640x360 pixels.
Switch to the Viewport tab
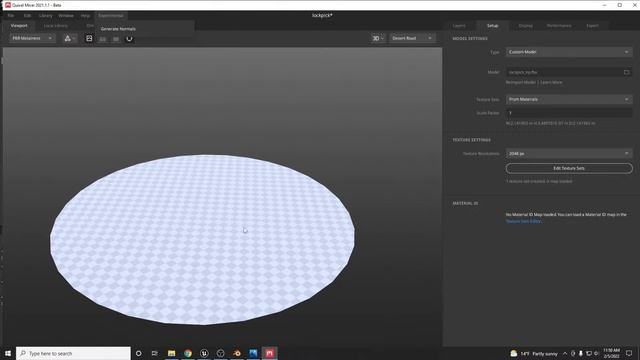19,26
